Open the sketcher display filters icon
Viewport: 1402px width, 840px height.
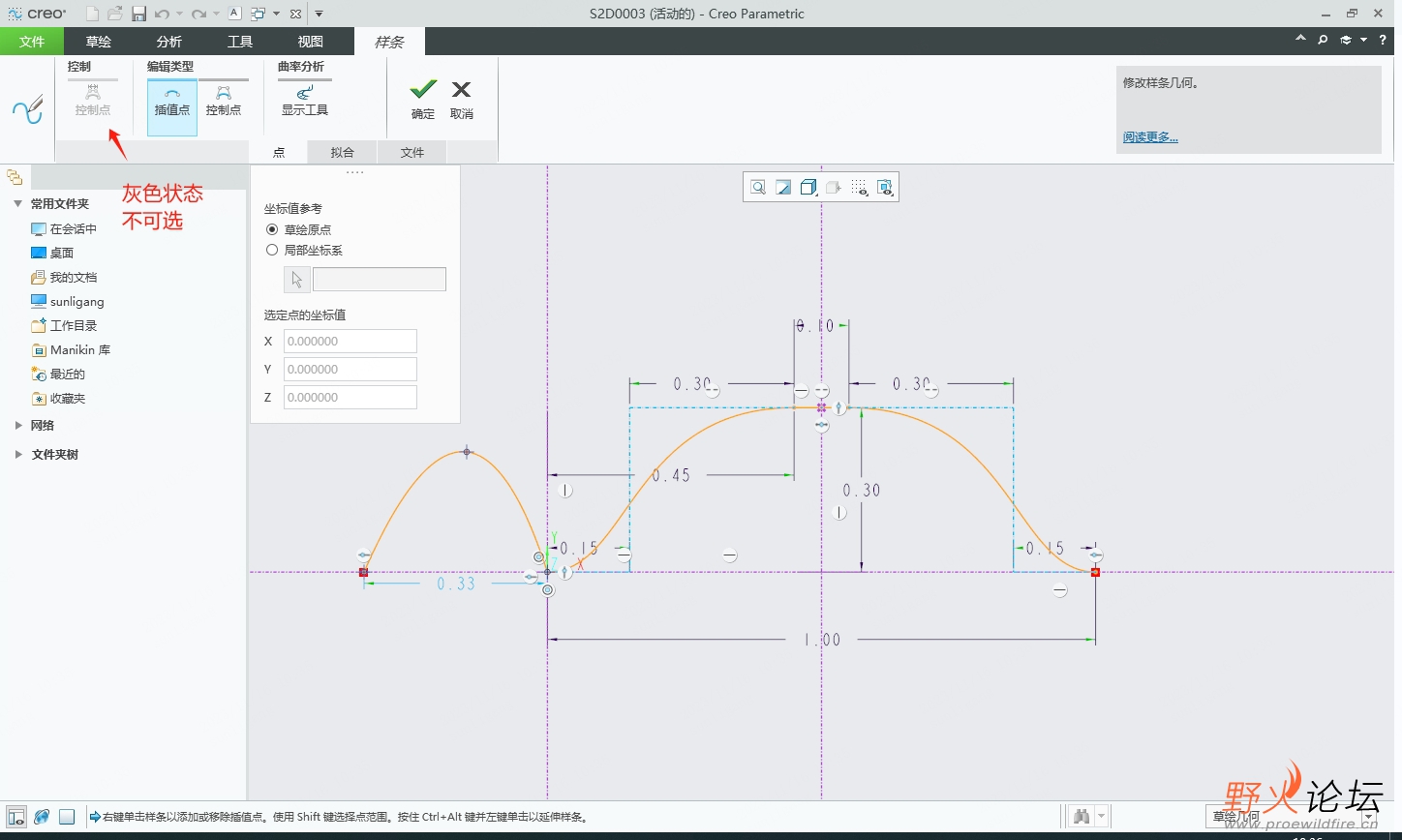coord(884,188)
